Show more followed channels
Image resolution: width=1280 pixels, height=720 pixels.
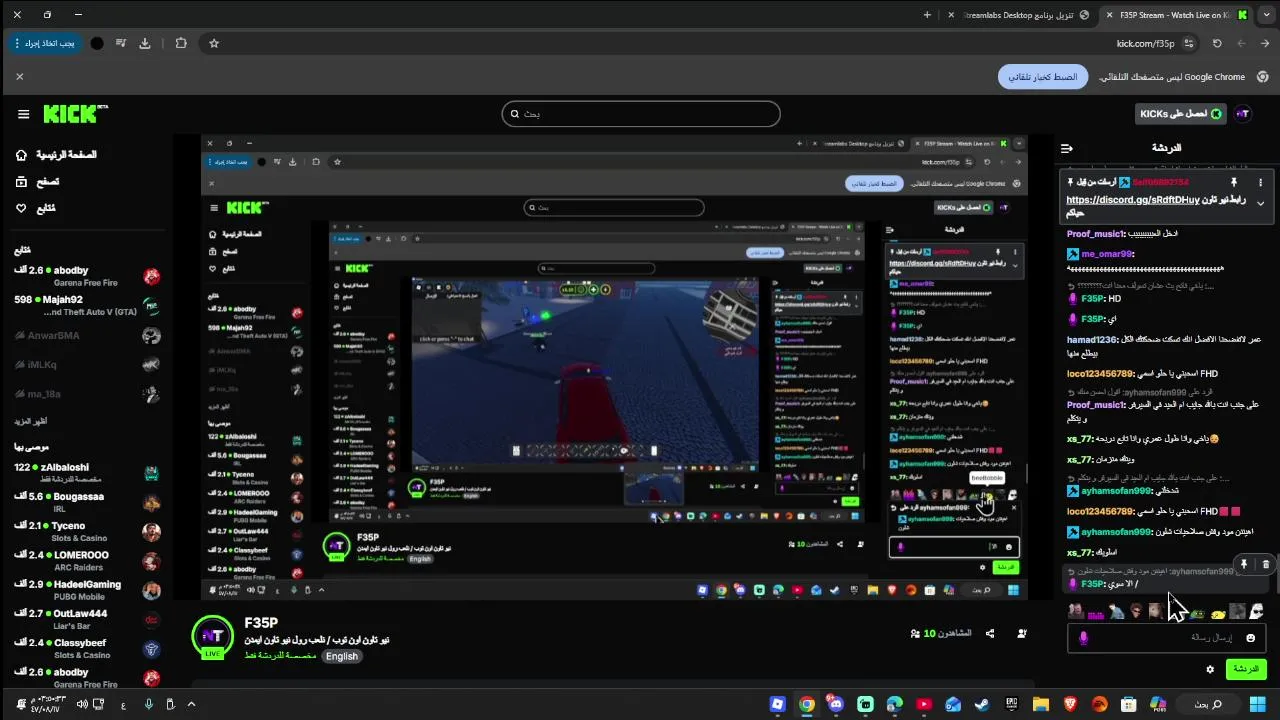(32, 422)
